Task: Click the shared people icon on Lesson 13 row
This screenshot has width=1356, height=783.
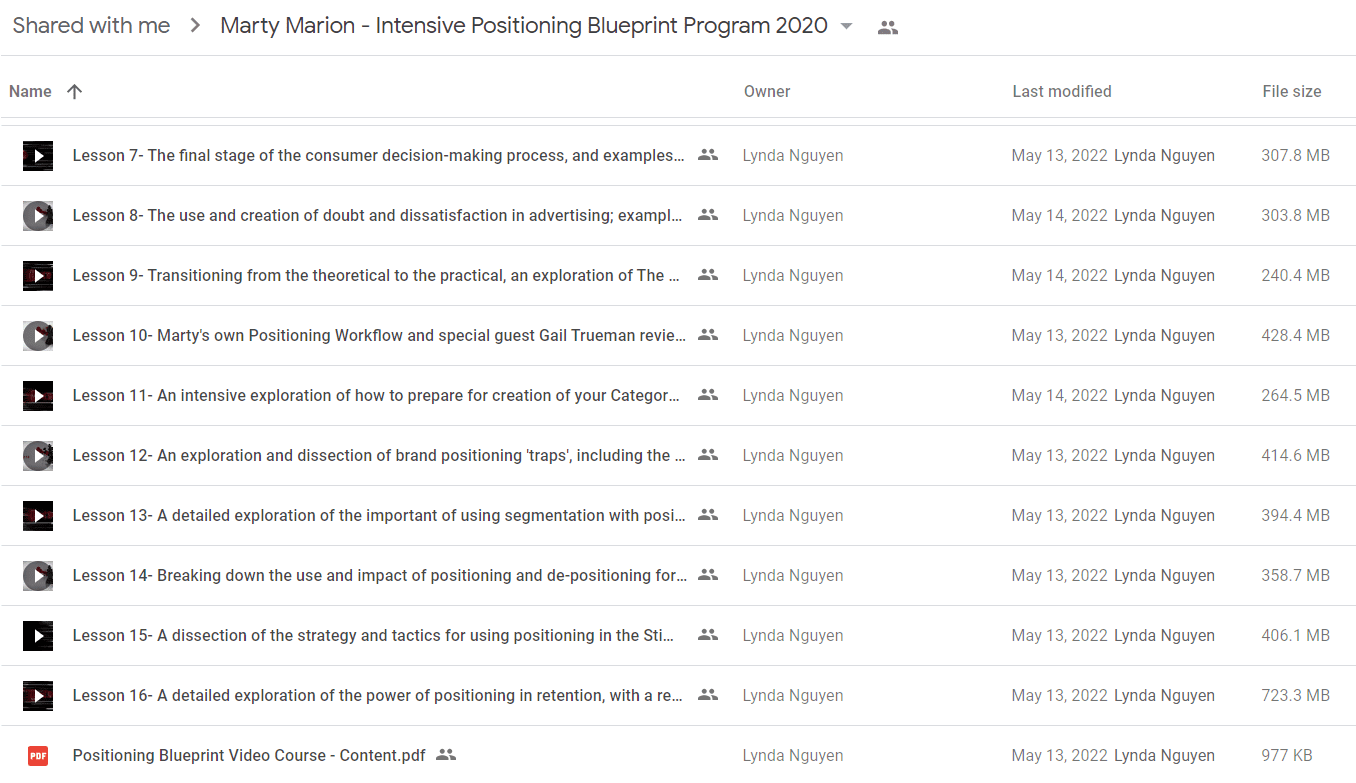Action: click(x=708, y=515)
